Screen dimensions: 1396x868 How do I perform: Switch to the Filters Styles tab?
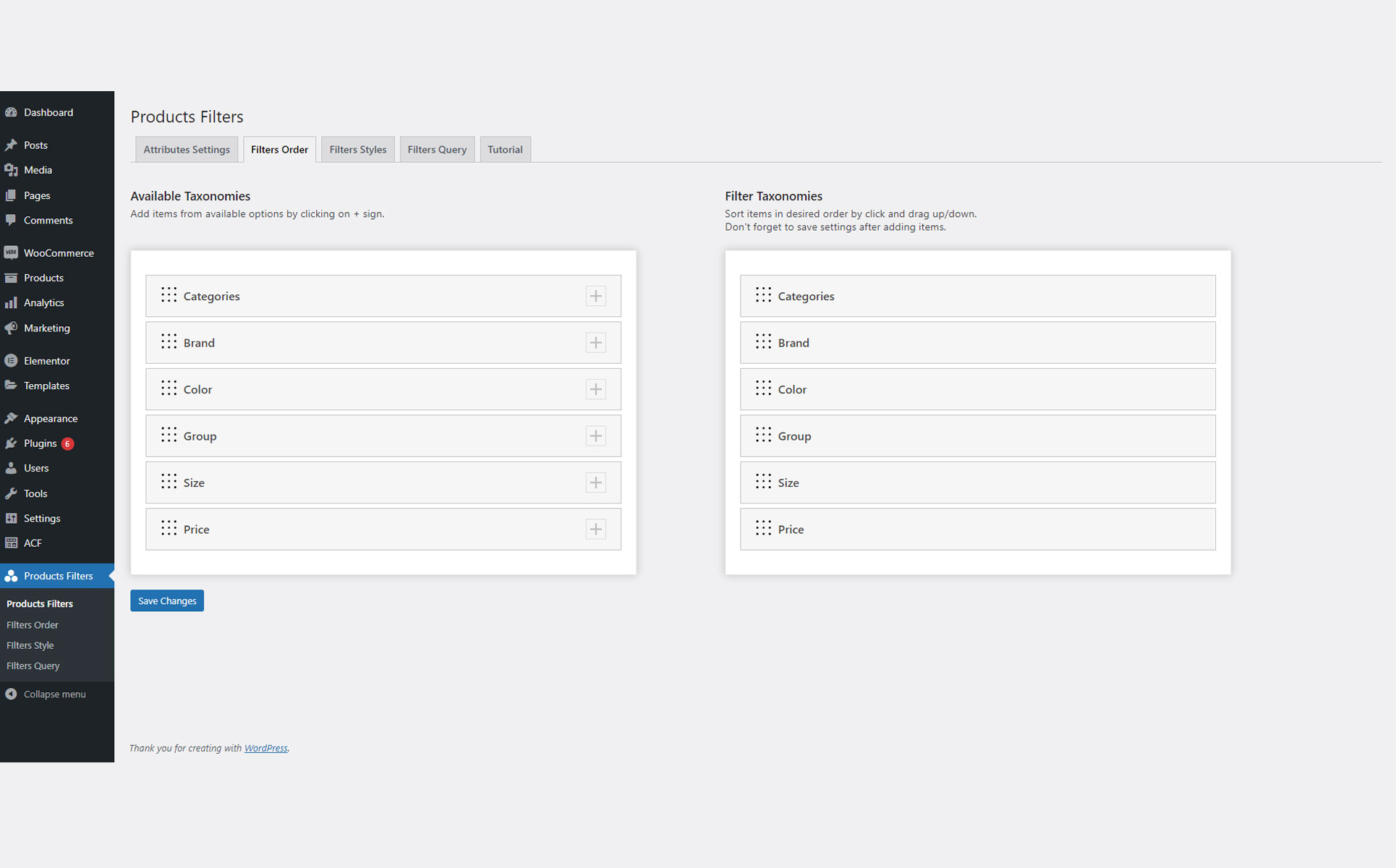tap(357, 150)
